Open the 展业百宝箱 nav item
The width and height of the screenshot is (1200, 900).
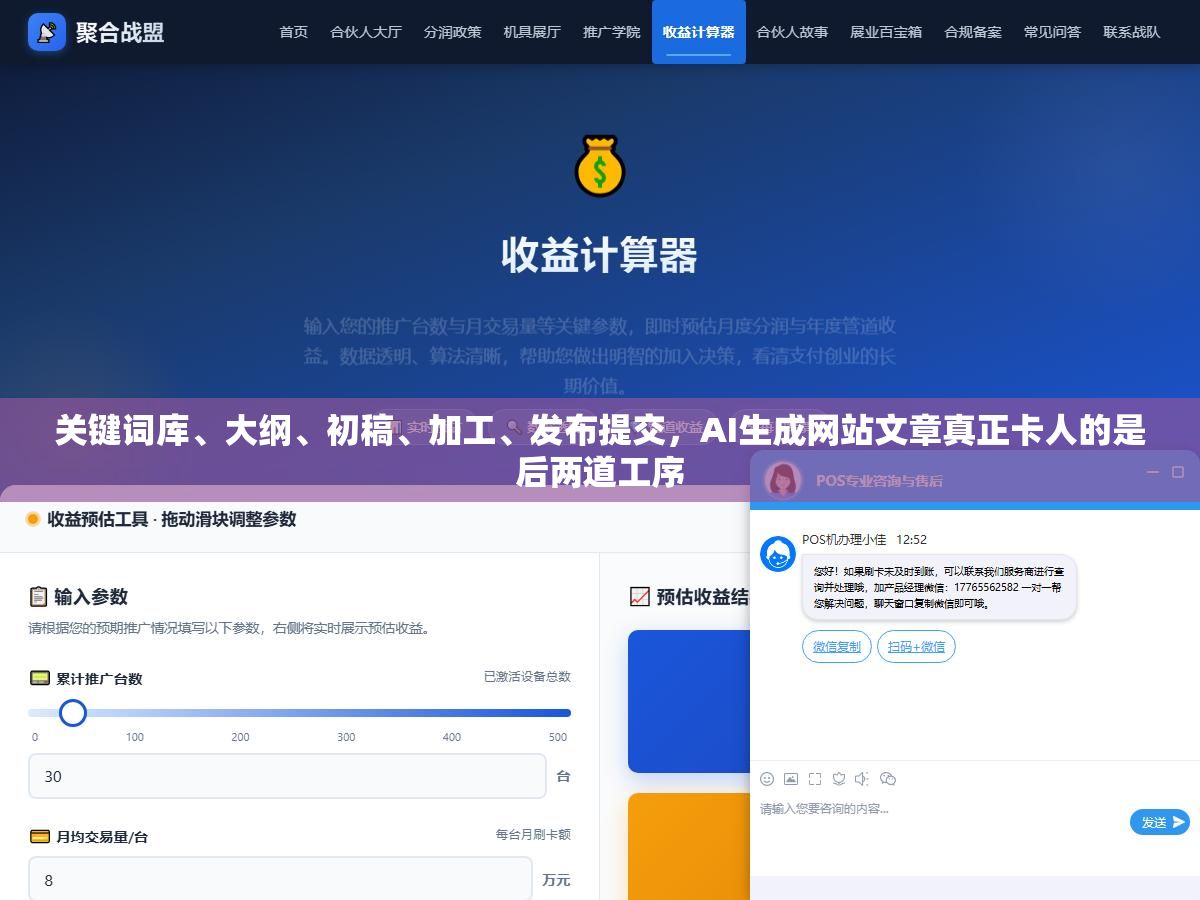(x=886, y=32)
